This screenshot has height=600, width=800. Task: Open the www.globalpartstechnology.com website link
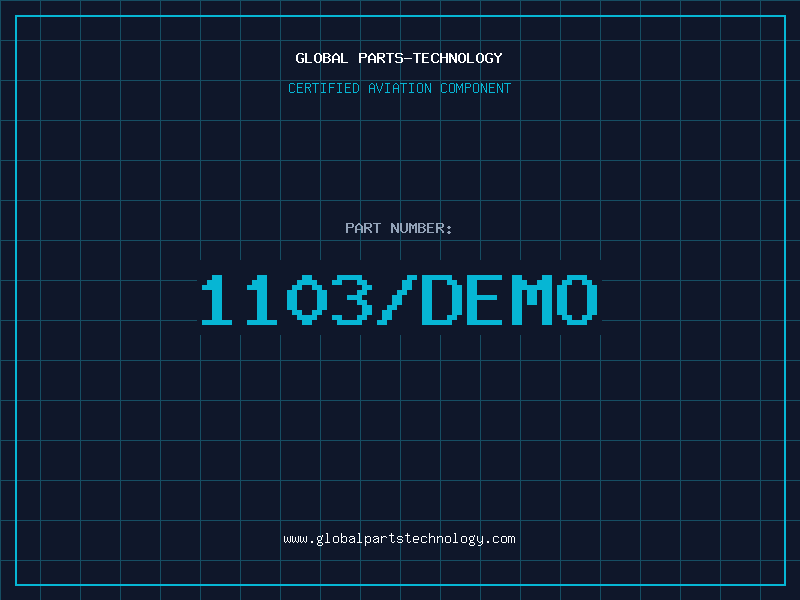tap(399, 539)
